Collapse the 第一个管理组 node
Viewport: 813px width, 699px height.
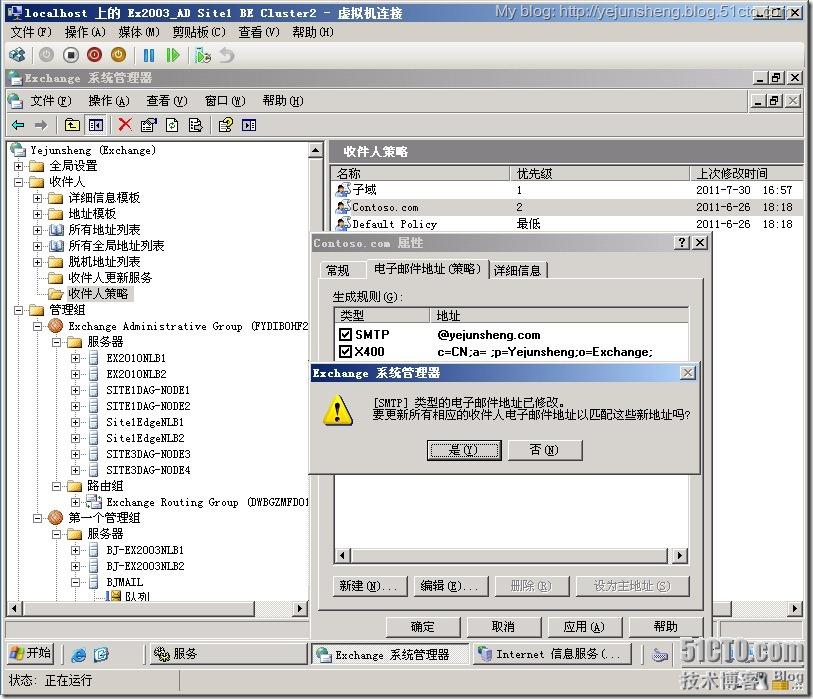pyautogui.click(x=37, y=518)
